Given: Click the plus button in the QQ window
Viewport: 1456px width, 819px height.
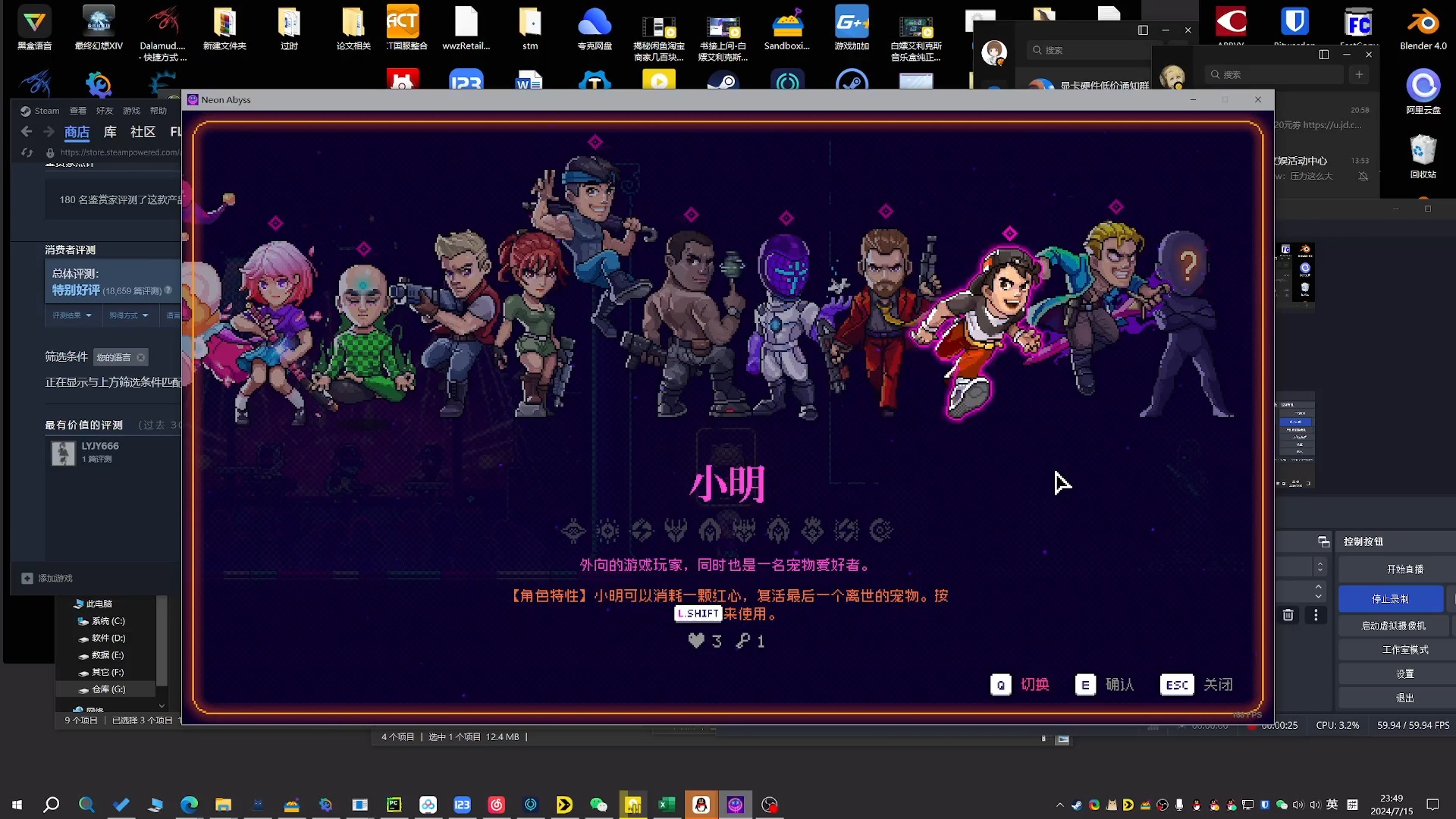Looking at the screenshot, I should tap(1359, 74).
